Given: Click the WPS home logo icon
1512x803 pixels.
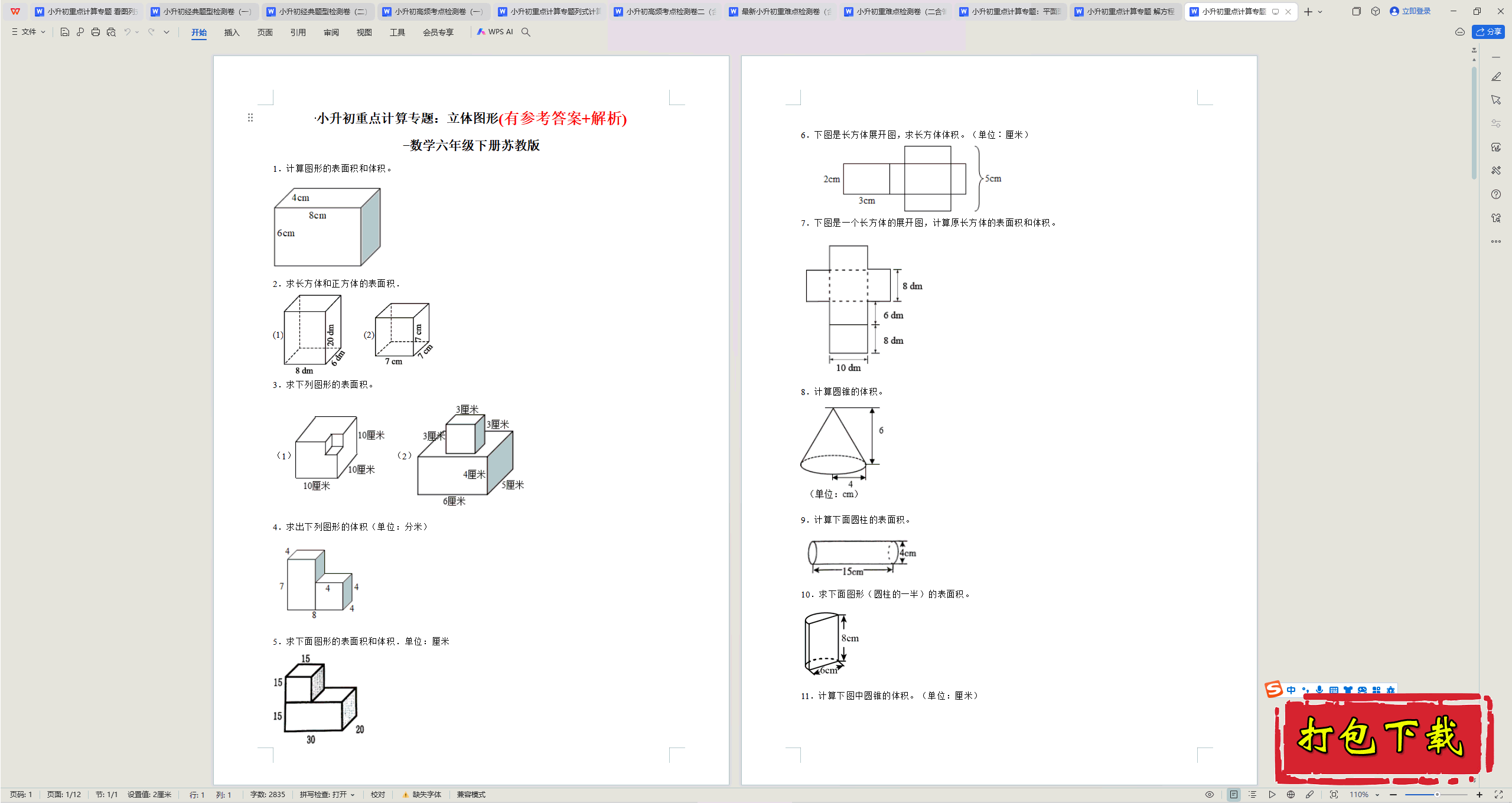Looking at the screenshot, I should click(x=15, y=11).
